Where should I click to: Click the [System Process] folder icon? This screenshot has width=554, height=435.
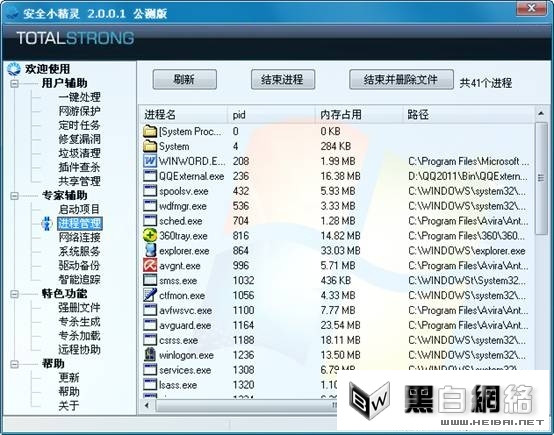coord(150,131)
